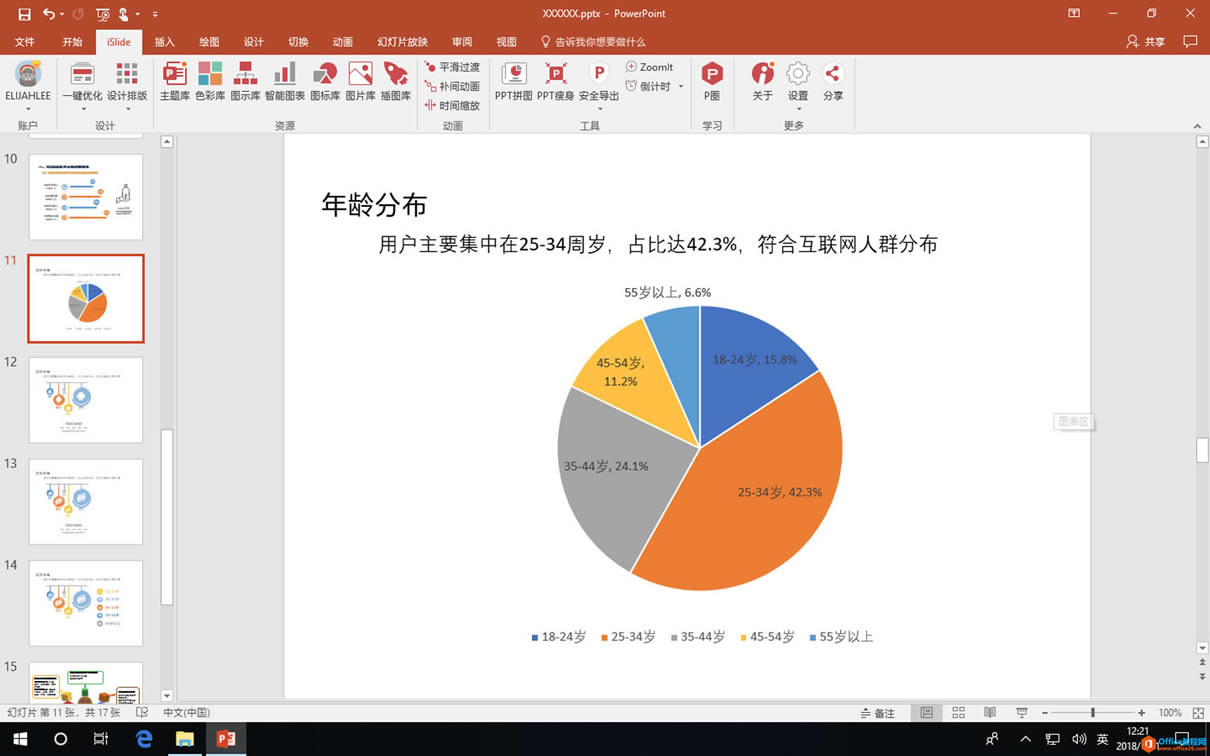This screenshot has height=756, width=1210.
Task: Open the 图示库 diagram library
Action: (x=245, y=82)
